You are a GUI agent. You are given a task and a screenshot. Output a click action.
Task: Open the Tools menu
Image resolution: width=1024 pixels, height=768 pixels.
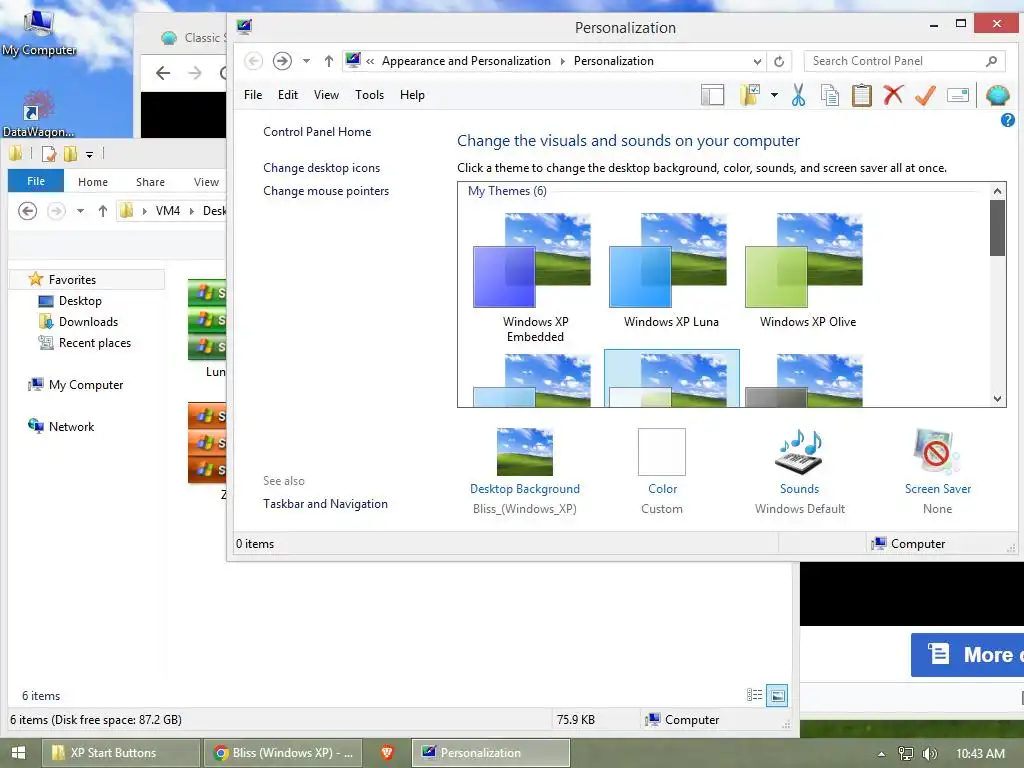tap(369, 95)
